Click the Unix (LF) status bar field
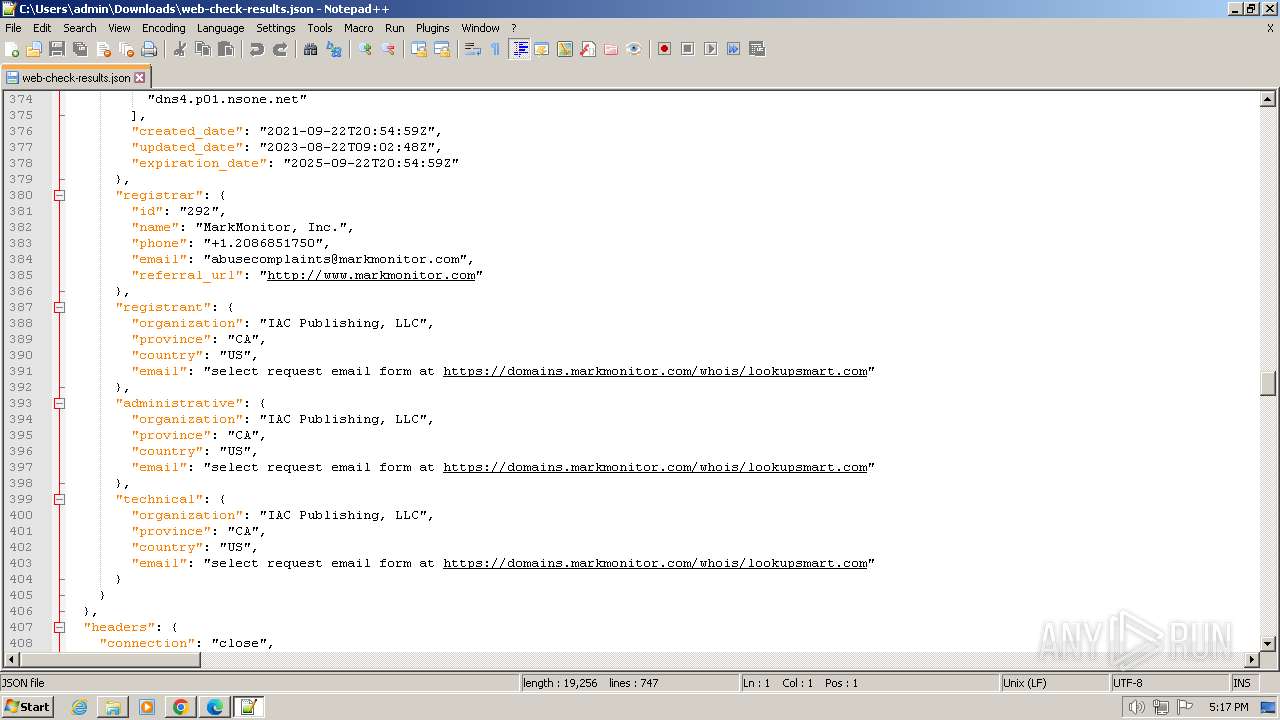Viewport: 1280px width, 720px height. [x=1054, y=683]
